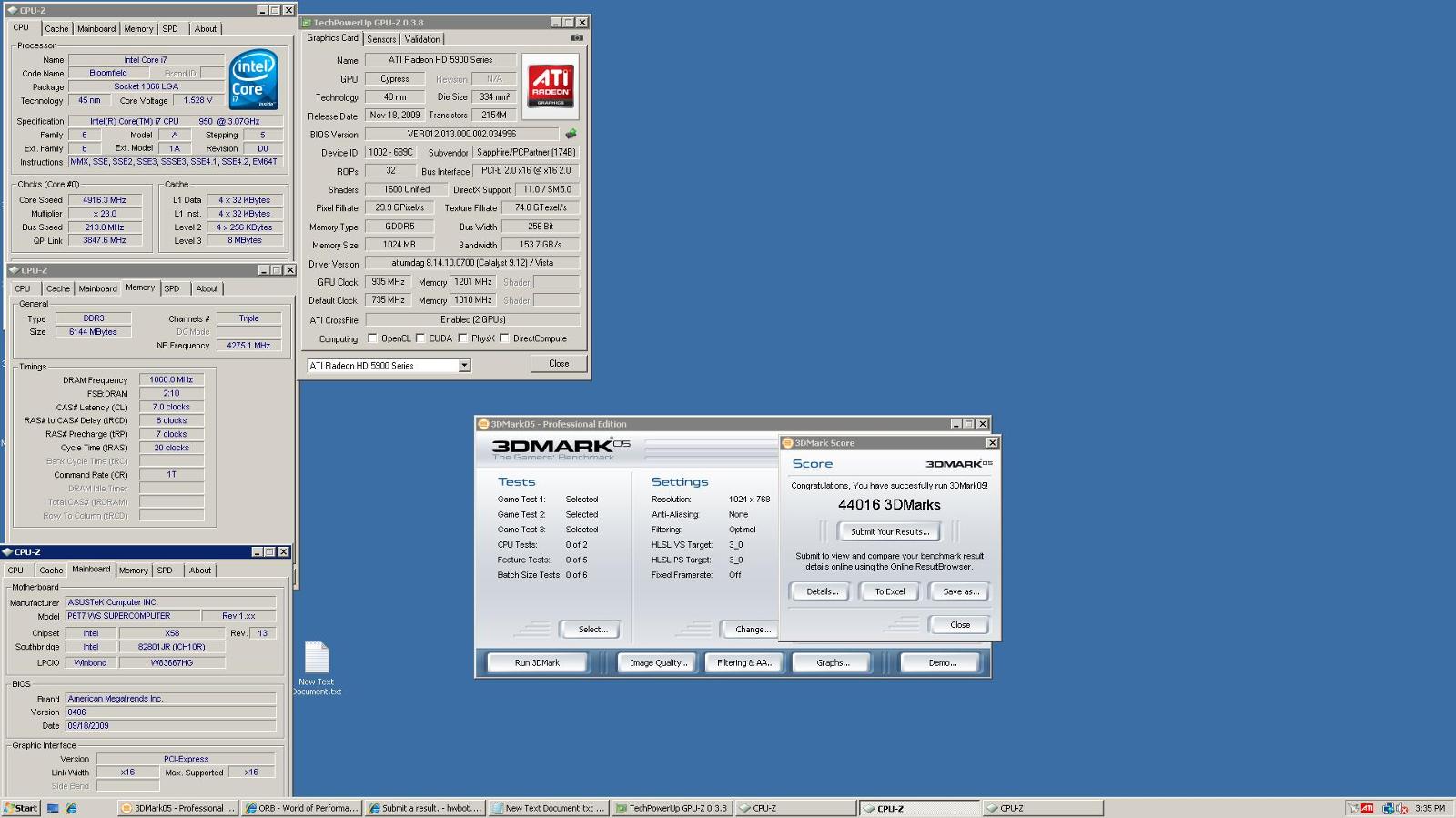
Task: Click the GPU-Z title bar icon
Action: click(x=307, y=23)
